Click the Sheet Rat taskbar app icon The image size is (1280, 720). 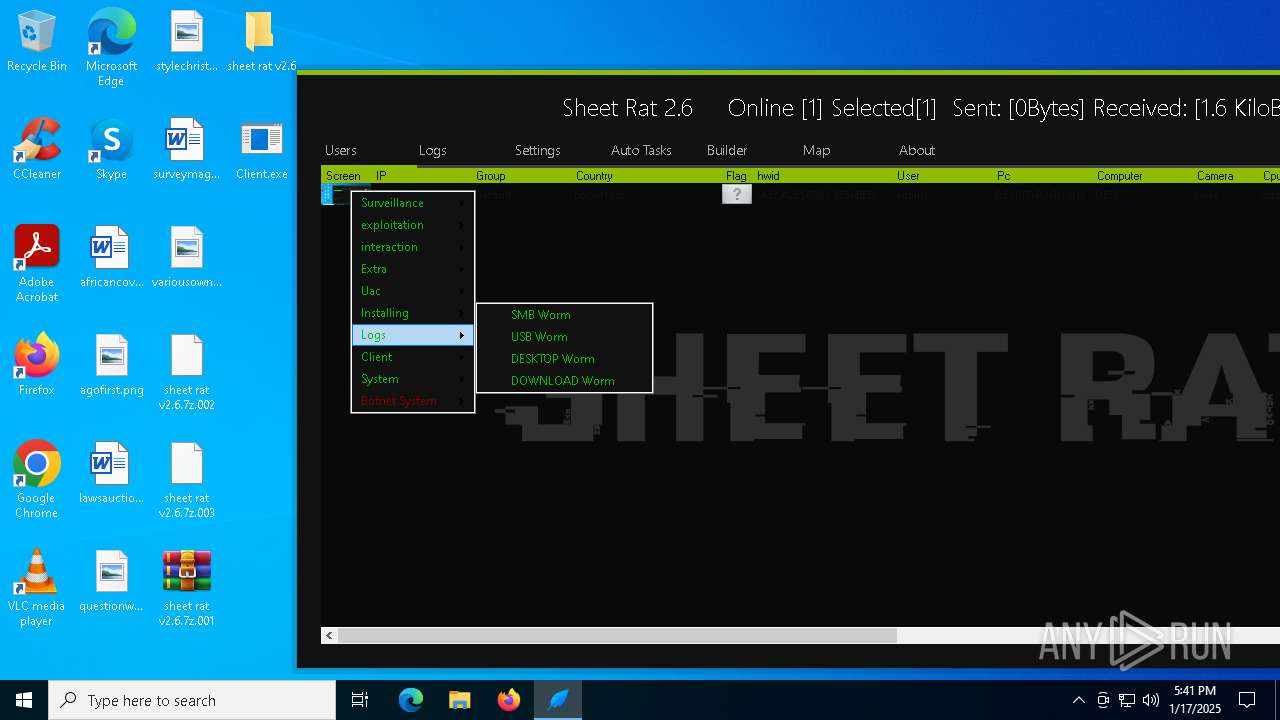point(558,700)
